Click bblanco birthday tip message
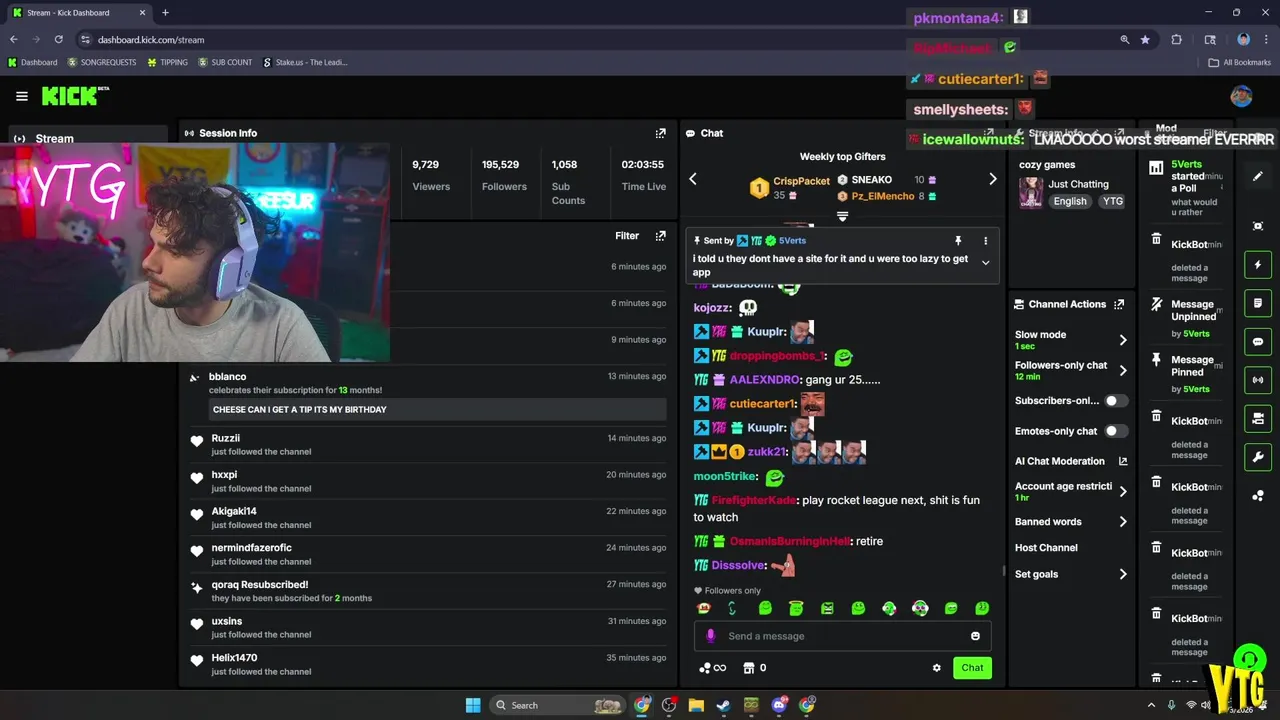 (x=437, y=409)
